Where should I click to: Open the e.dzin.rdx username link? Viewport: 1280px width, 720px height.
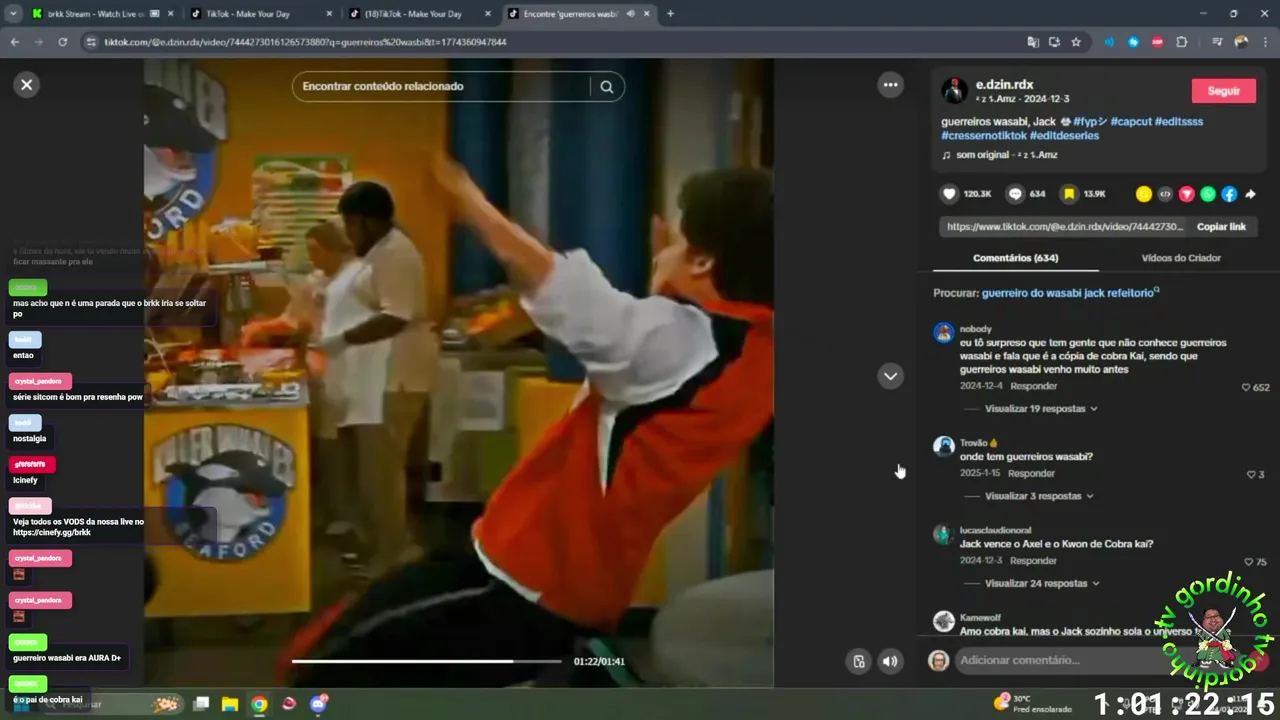(x=1004, y=85)
